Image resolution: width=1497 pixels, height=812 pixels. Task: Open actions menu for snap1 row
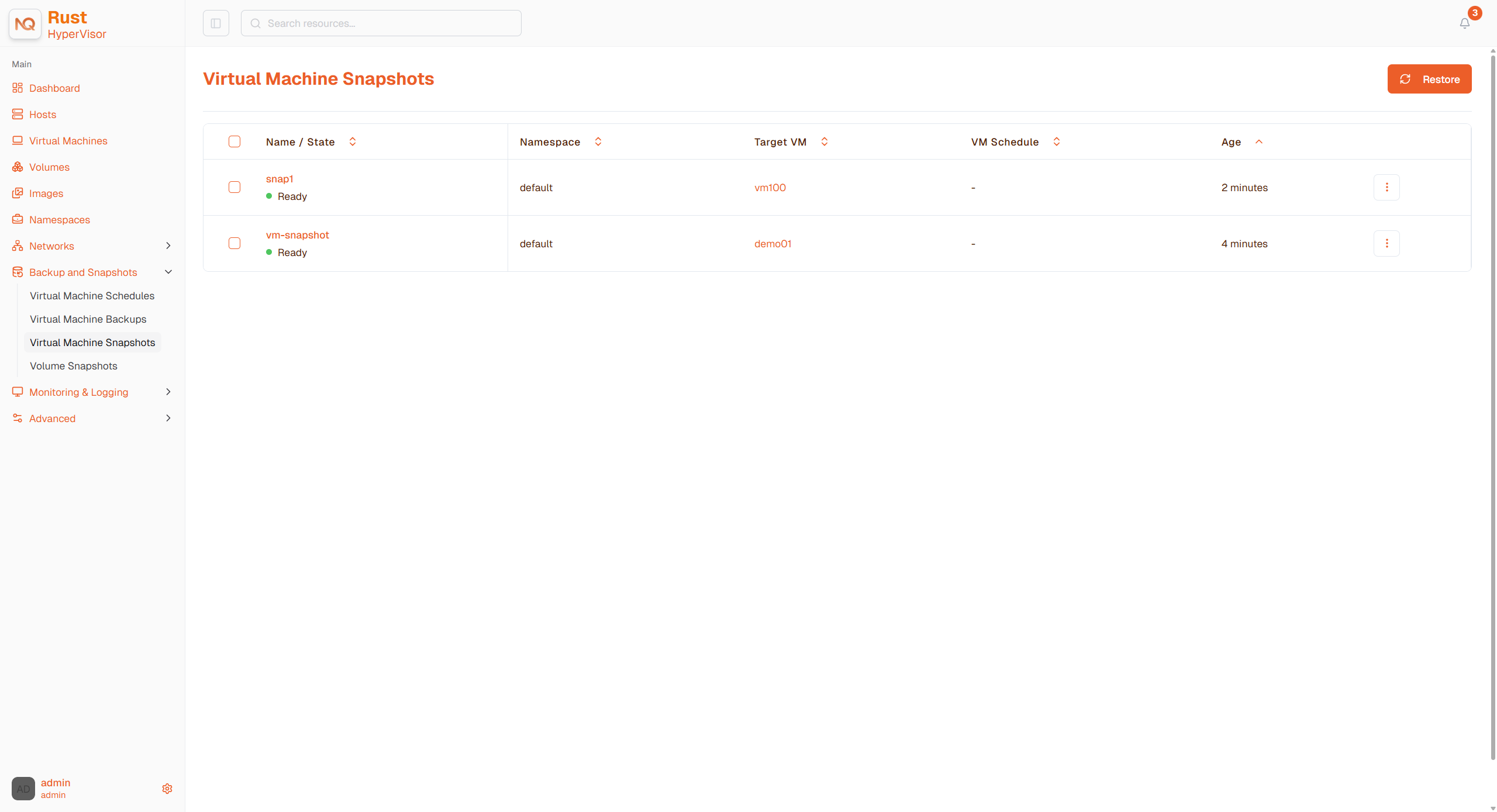click(x=1386, y=187)
